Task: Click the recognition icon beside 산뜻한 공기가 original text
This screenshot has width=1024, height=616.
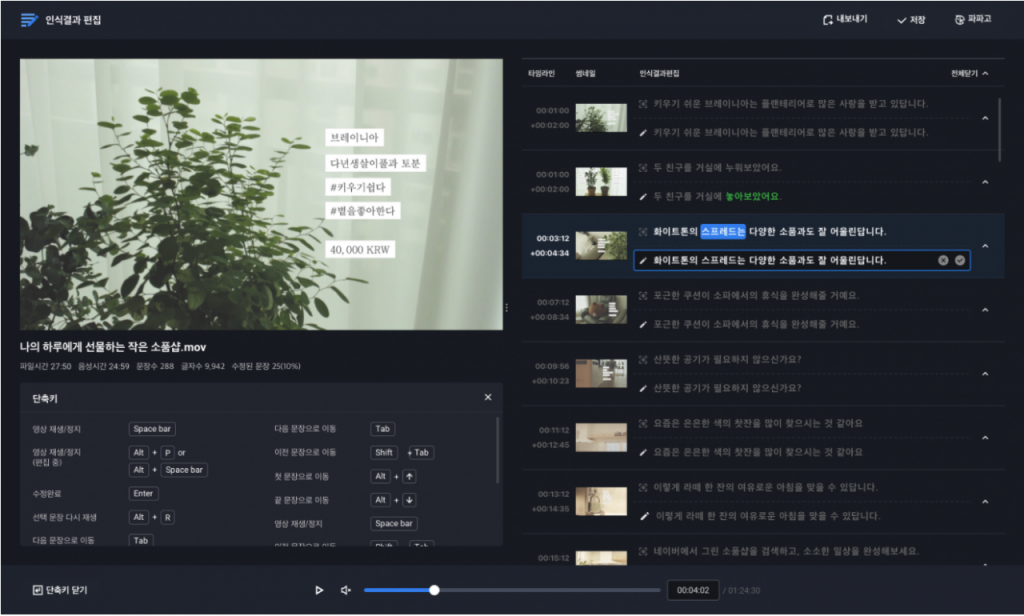Action: (x=643, y=359)
